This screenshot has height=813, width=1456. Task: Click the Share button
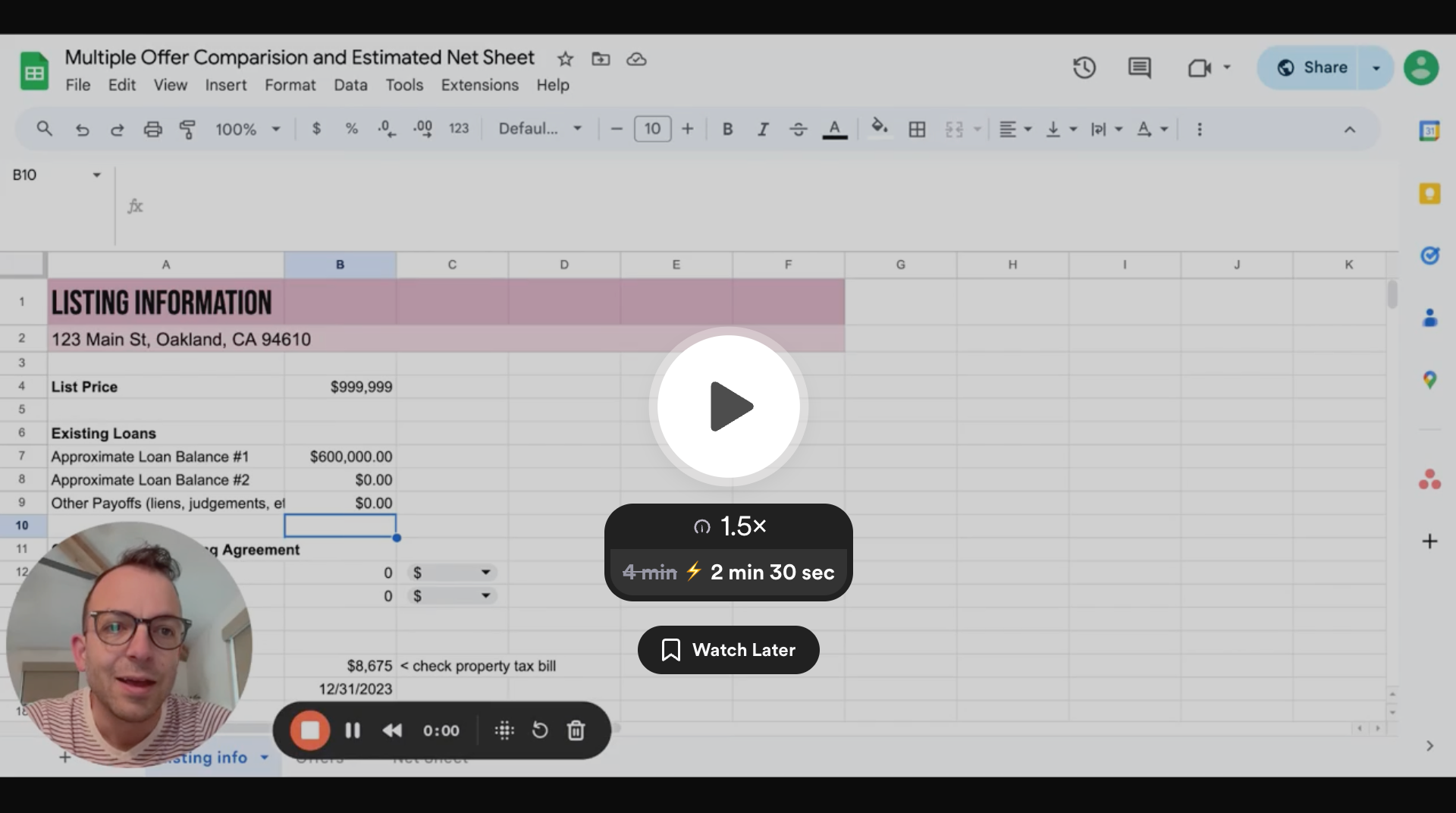coord(1312,67)
